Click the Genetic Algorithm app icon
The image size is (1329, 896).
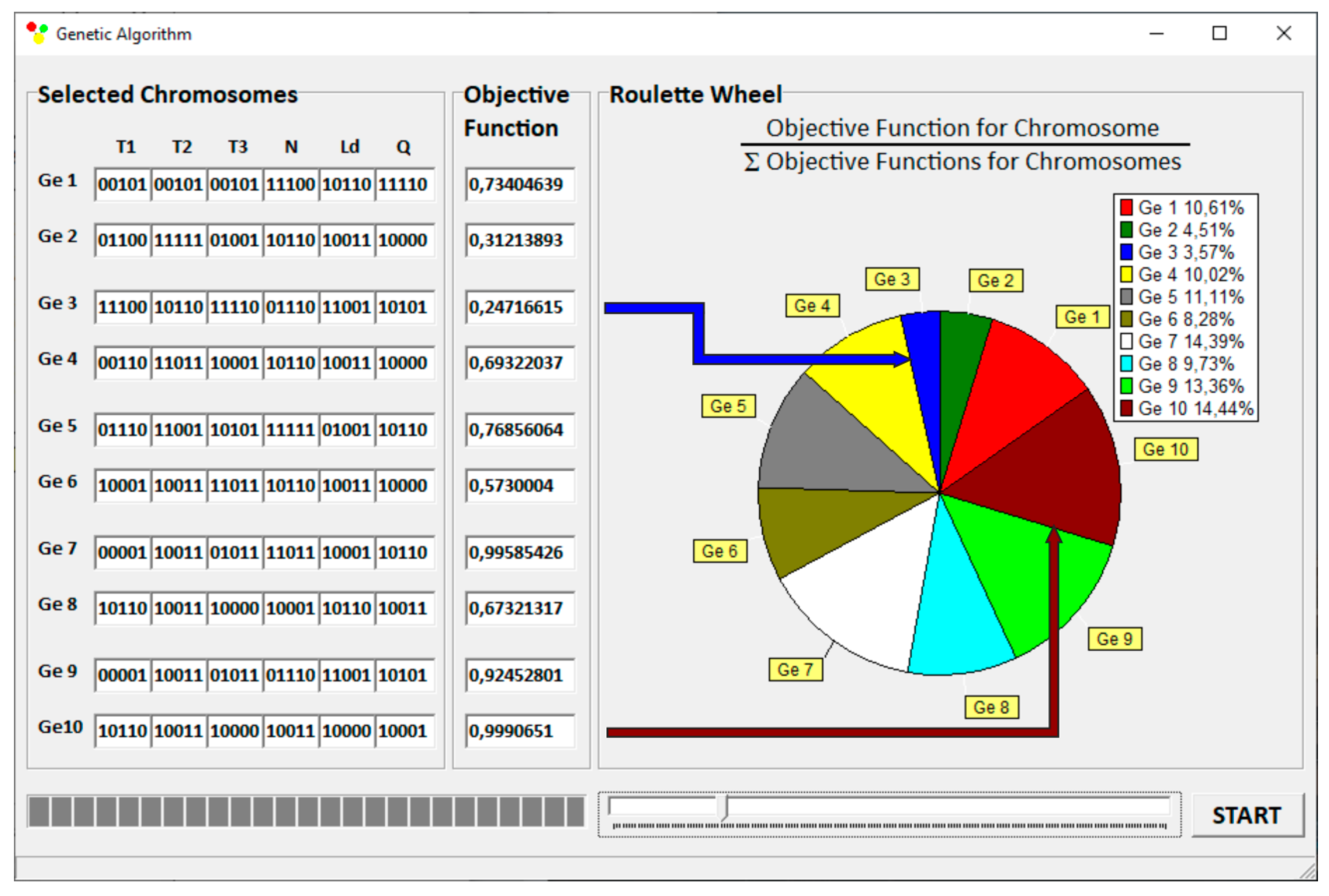point(37,33)
